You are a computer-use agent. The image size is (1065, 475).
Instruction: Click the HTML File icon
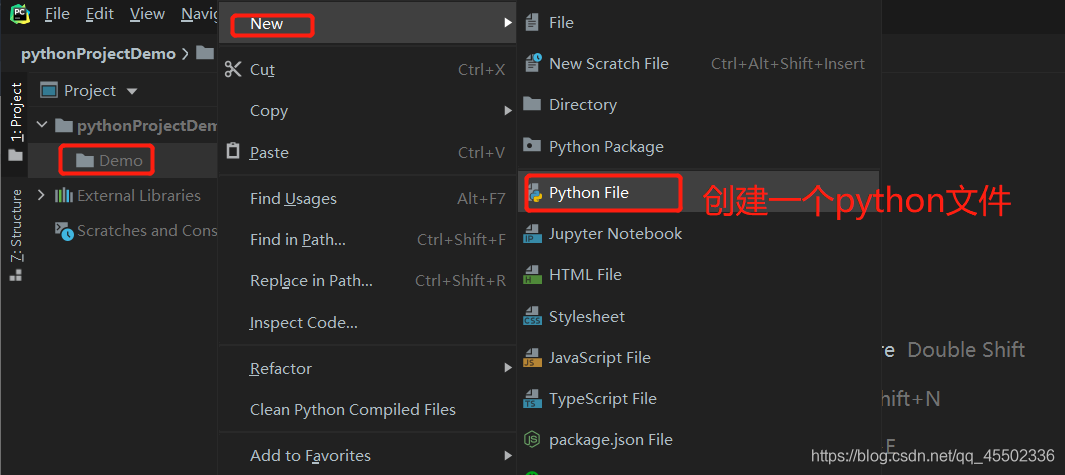click(x=532, y=275)
